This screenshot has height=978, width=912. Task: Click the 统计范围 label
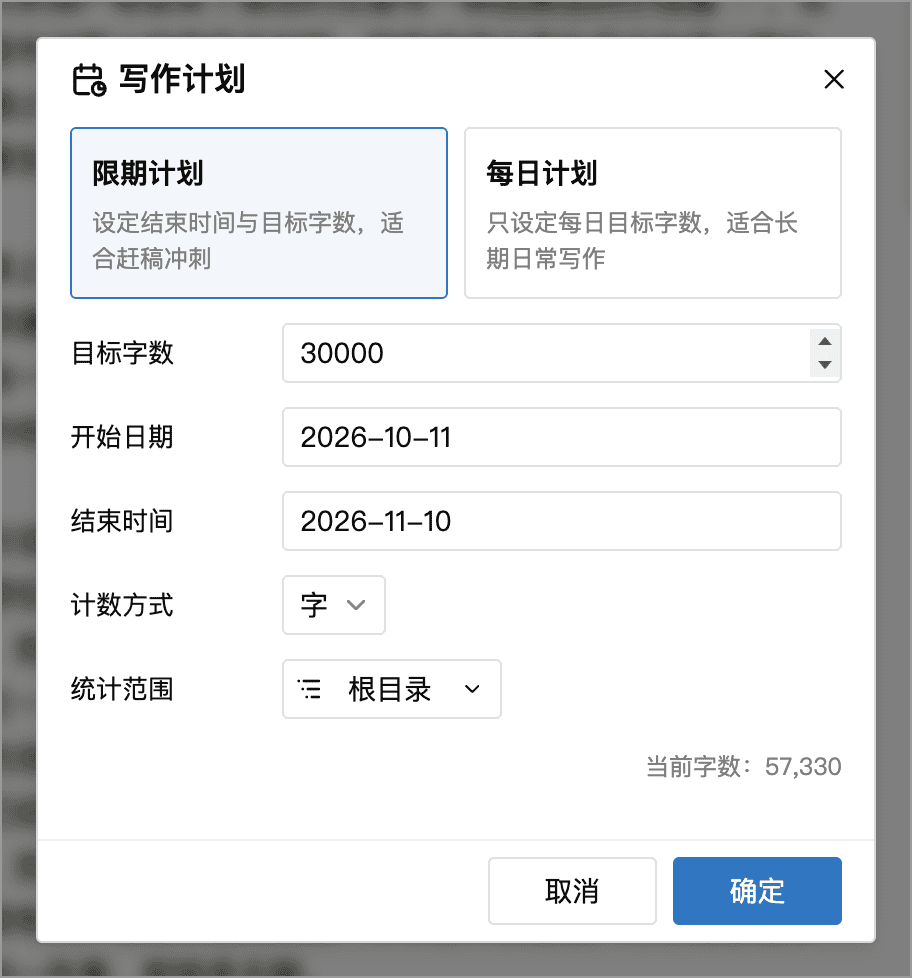point(122,689)
